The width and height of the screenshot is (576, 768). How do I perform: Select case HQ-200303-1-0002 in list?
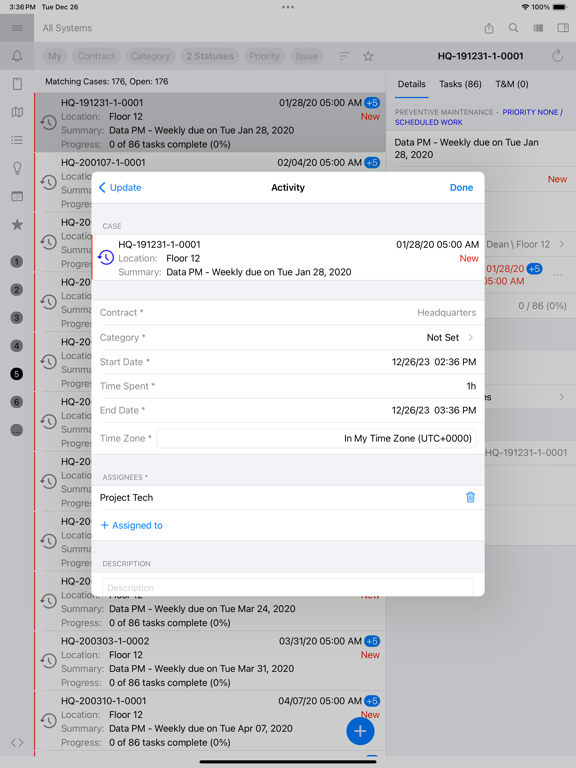tap(210, 661)
